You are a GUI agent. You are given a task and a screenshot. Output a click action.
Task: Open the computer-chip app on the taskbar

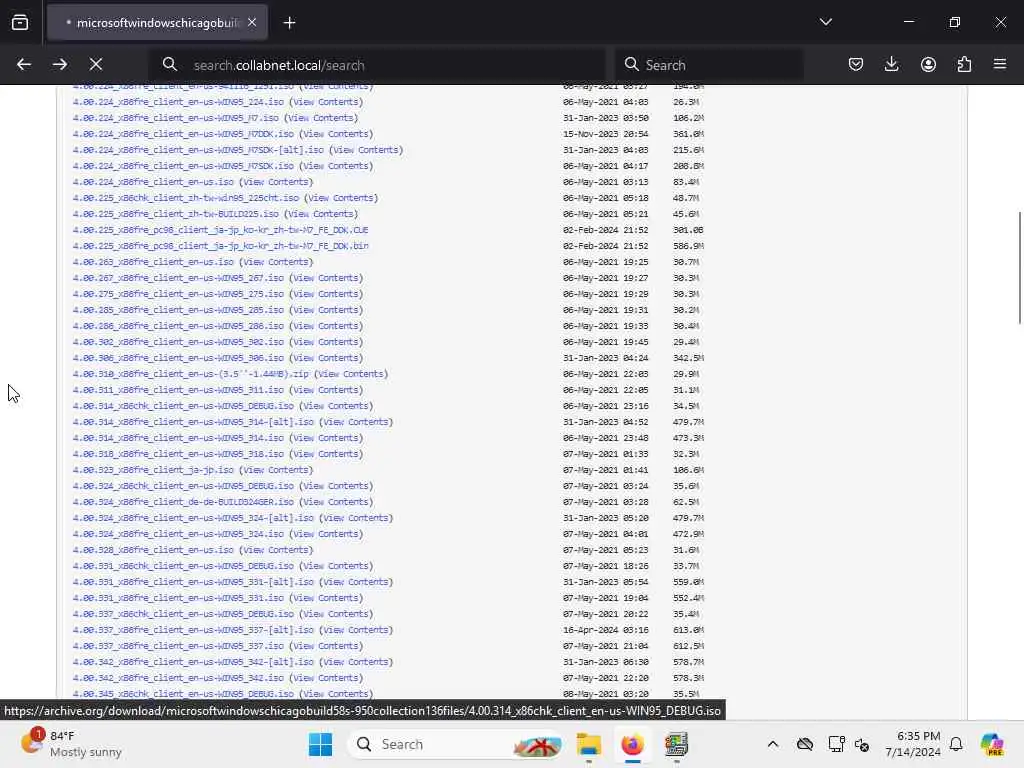tap(676, 744)
